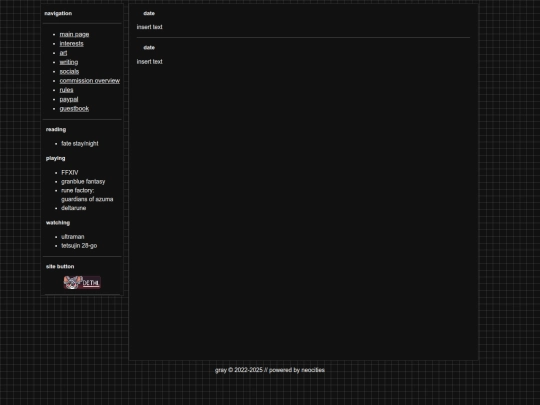Click the 'reading' section heading
540x405 pixels.
(x=56, y=129)
